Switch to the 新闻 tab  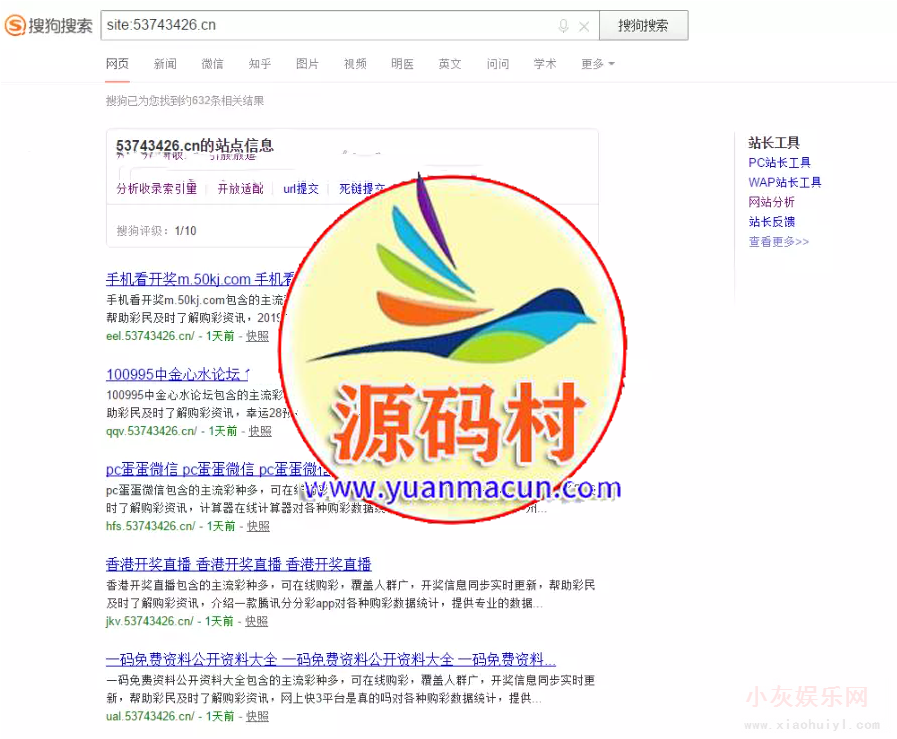(165, 64)
